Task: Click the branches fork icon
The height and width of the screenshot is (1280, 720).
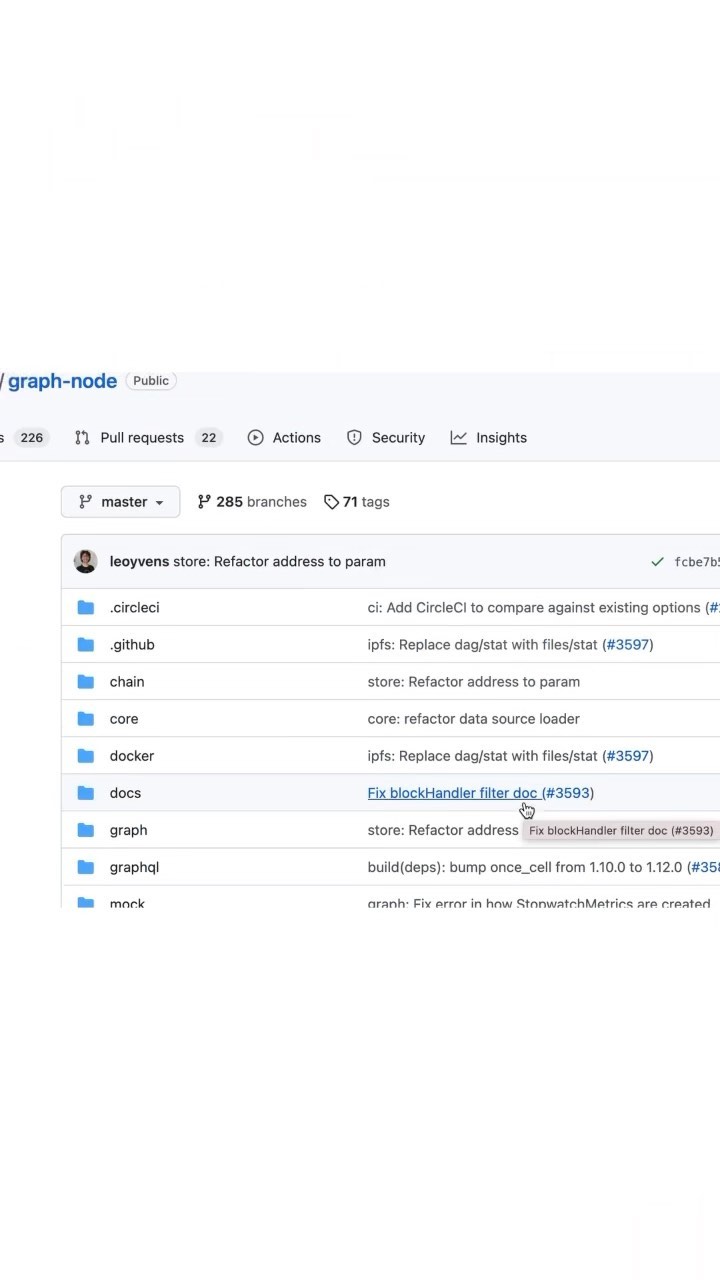Action: (204, 502)
